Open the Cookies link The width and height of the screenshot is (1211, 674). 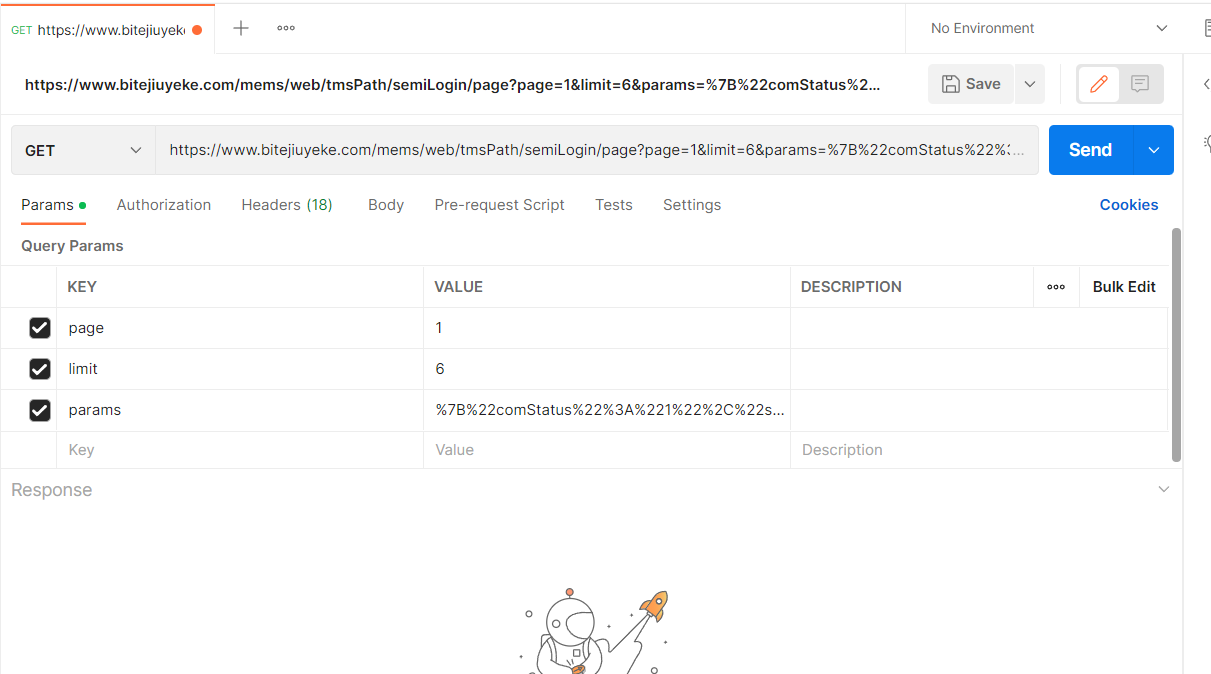(x=1129, y=205)
